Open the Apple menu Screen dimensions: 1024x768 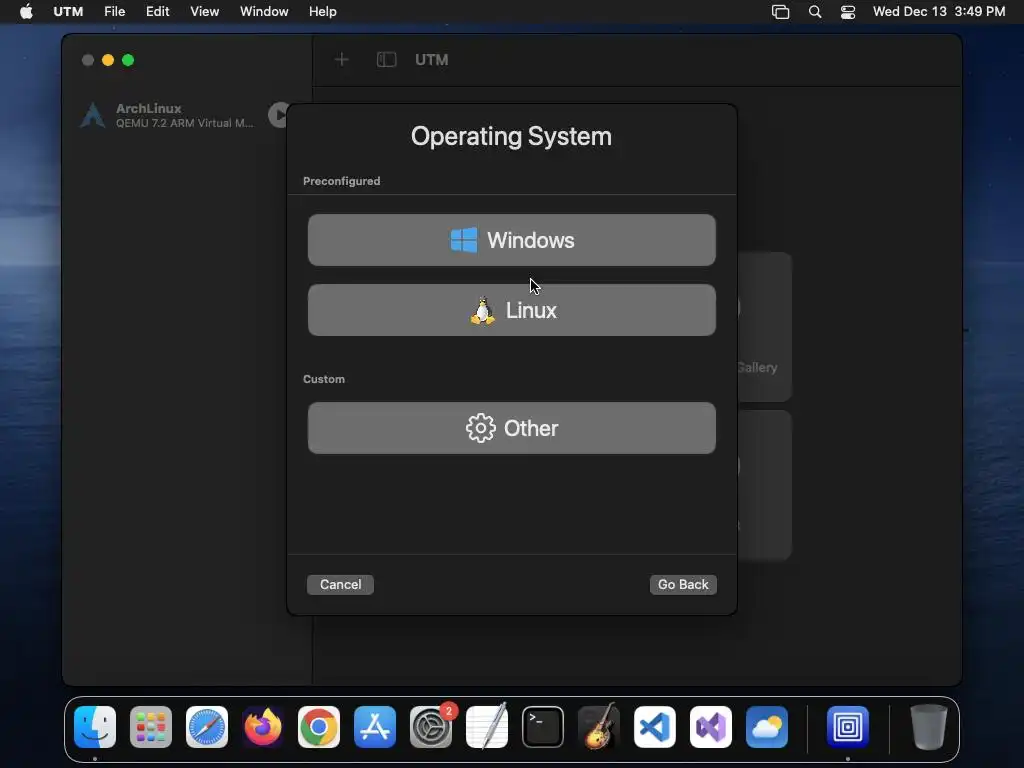26,11
